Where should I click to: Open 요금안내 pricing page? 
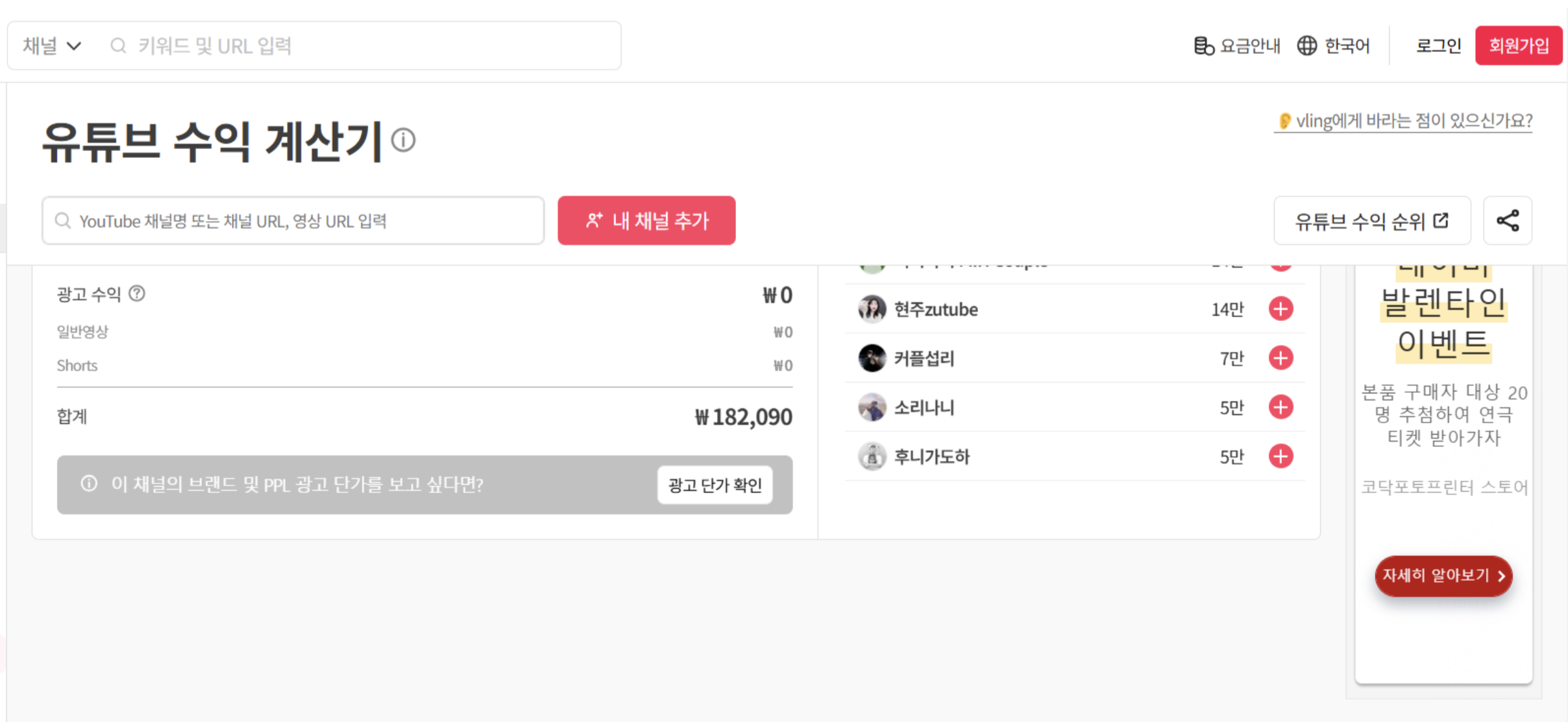[1237, 45]
